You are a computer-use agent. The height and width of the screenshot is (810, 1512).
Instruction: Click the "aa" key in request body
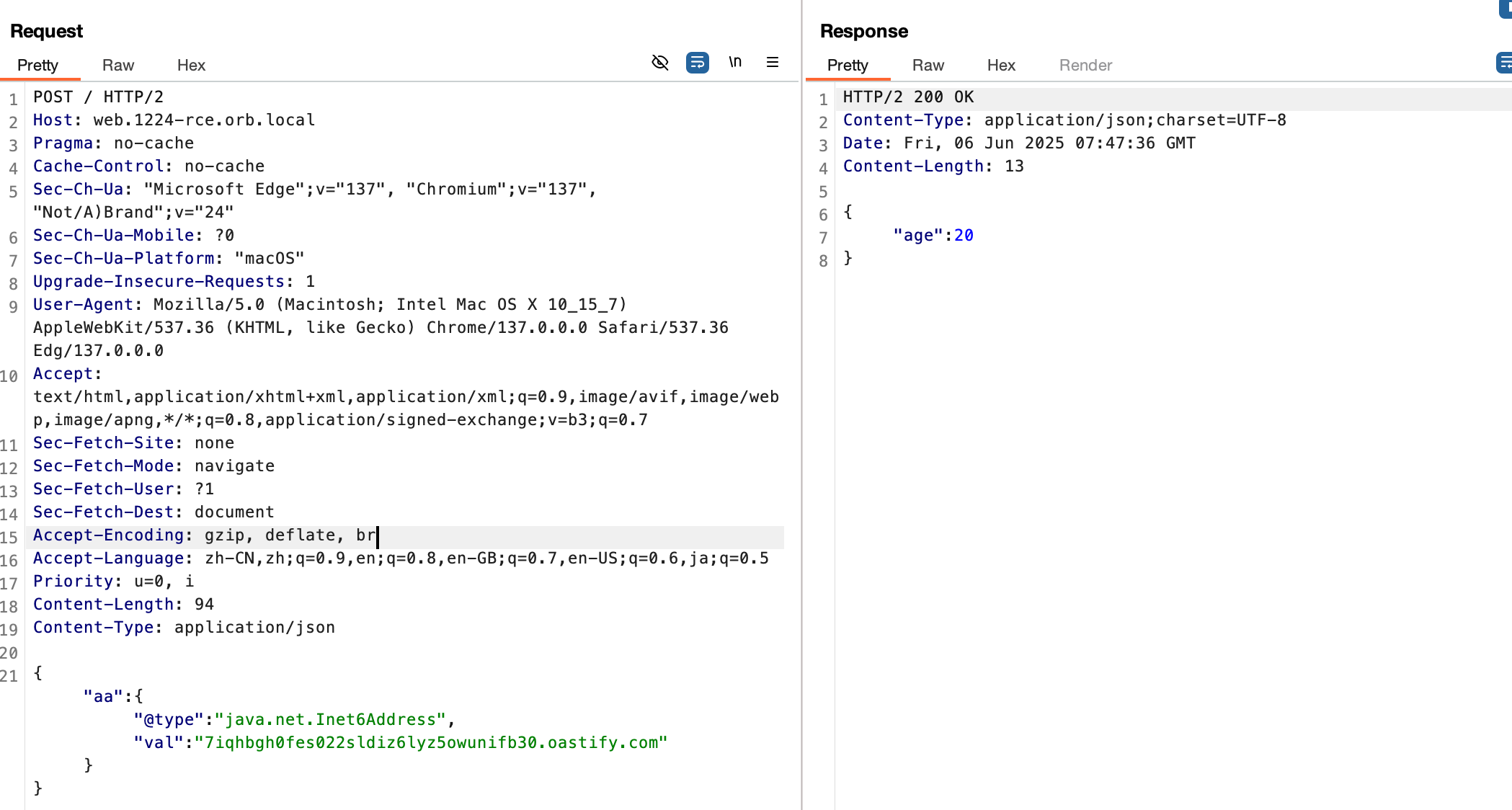coord(104,697)
